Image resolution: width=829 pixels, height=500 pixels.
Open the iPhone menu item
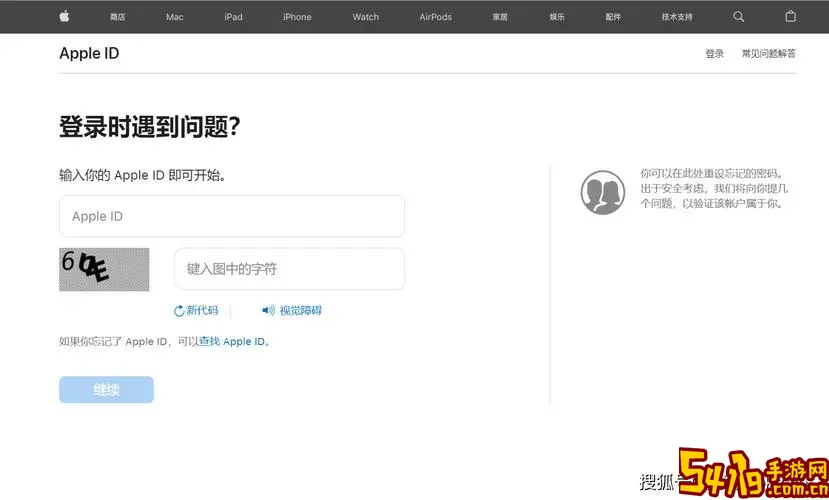click(x=297, y=17)
